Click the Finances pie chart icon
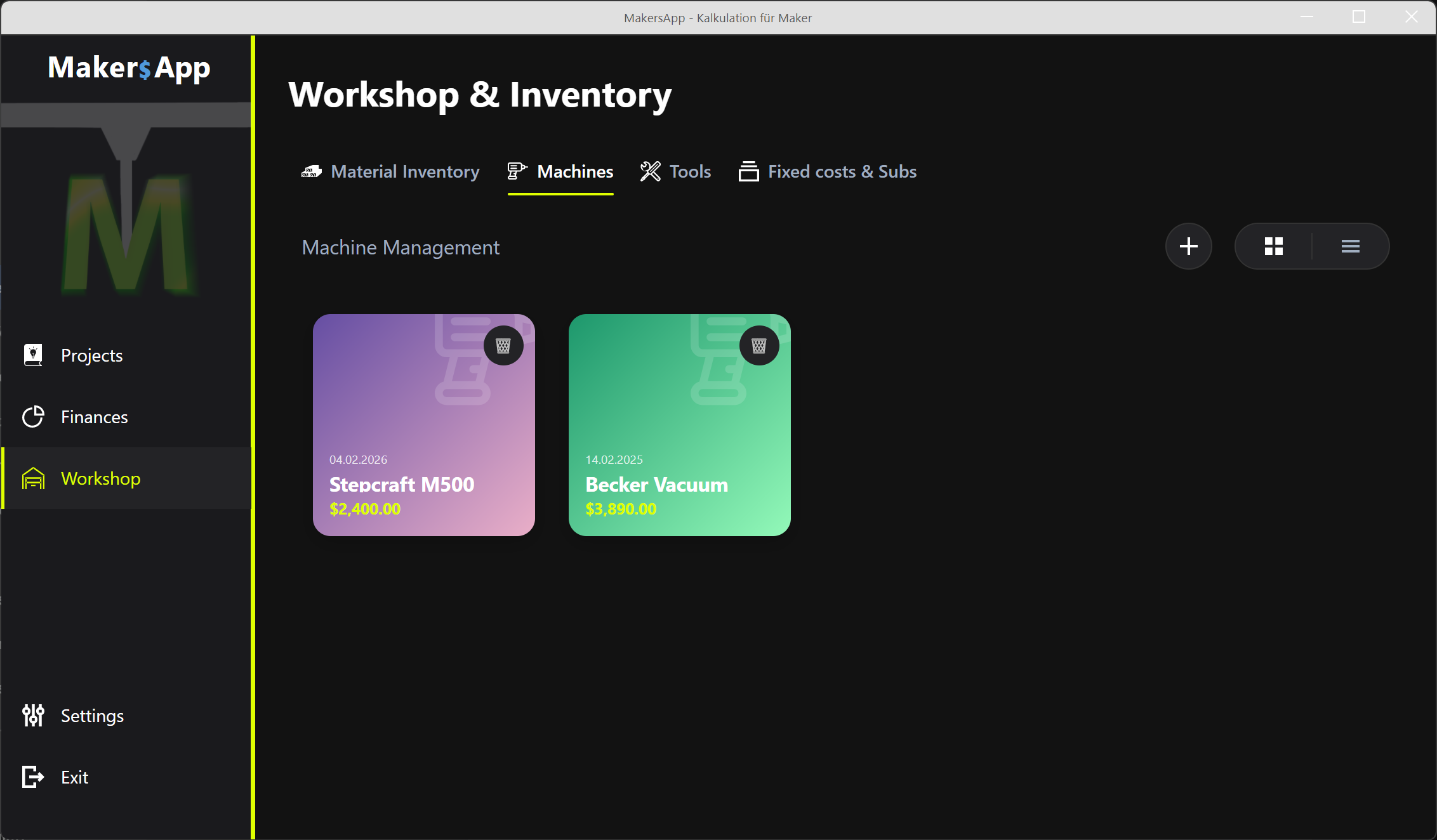 [33, 417]
